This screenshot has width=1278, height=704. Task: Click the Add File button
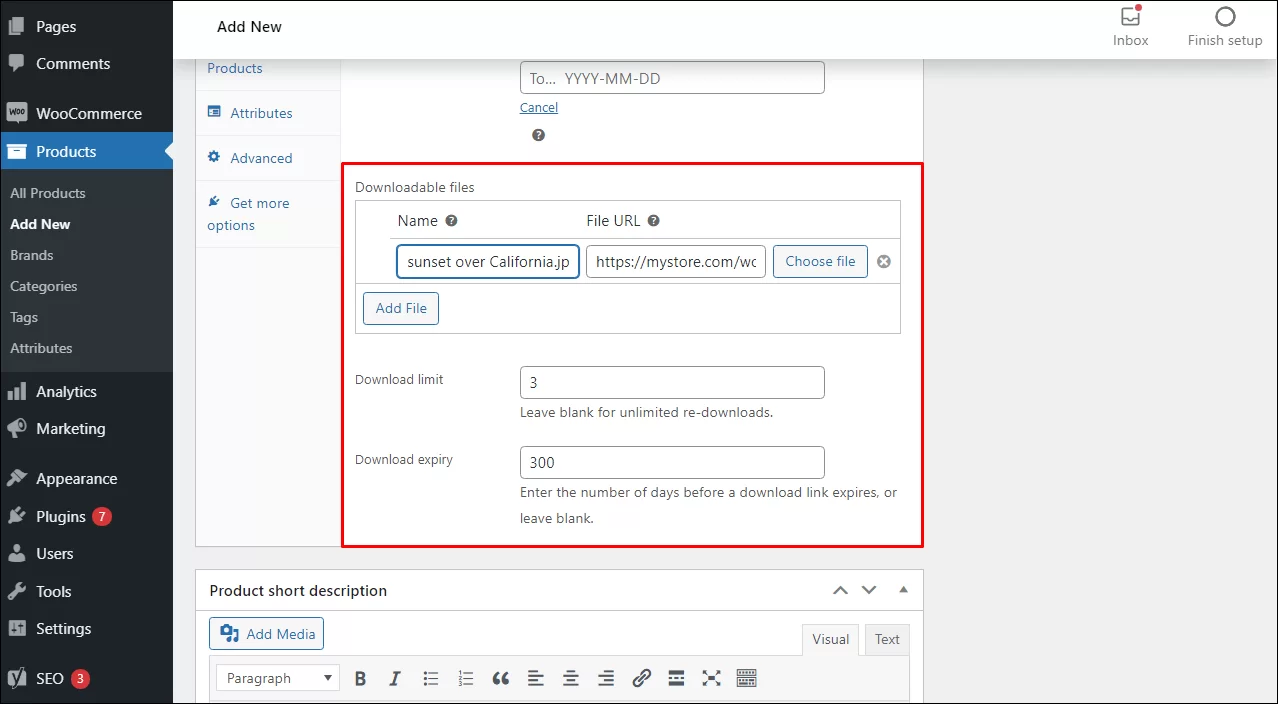(x=400, y=308)
